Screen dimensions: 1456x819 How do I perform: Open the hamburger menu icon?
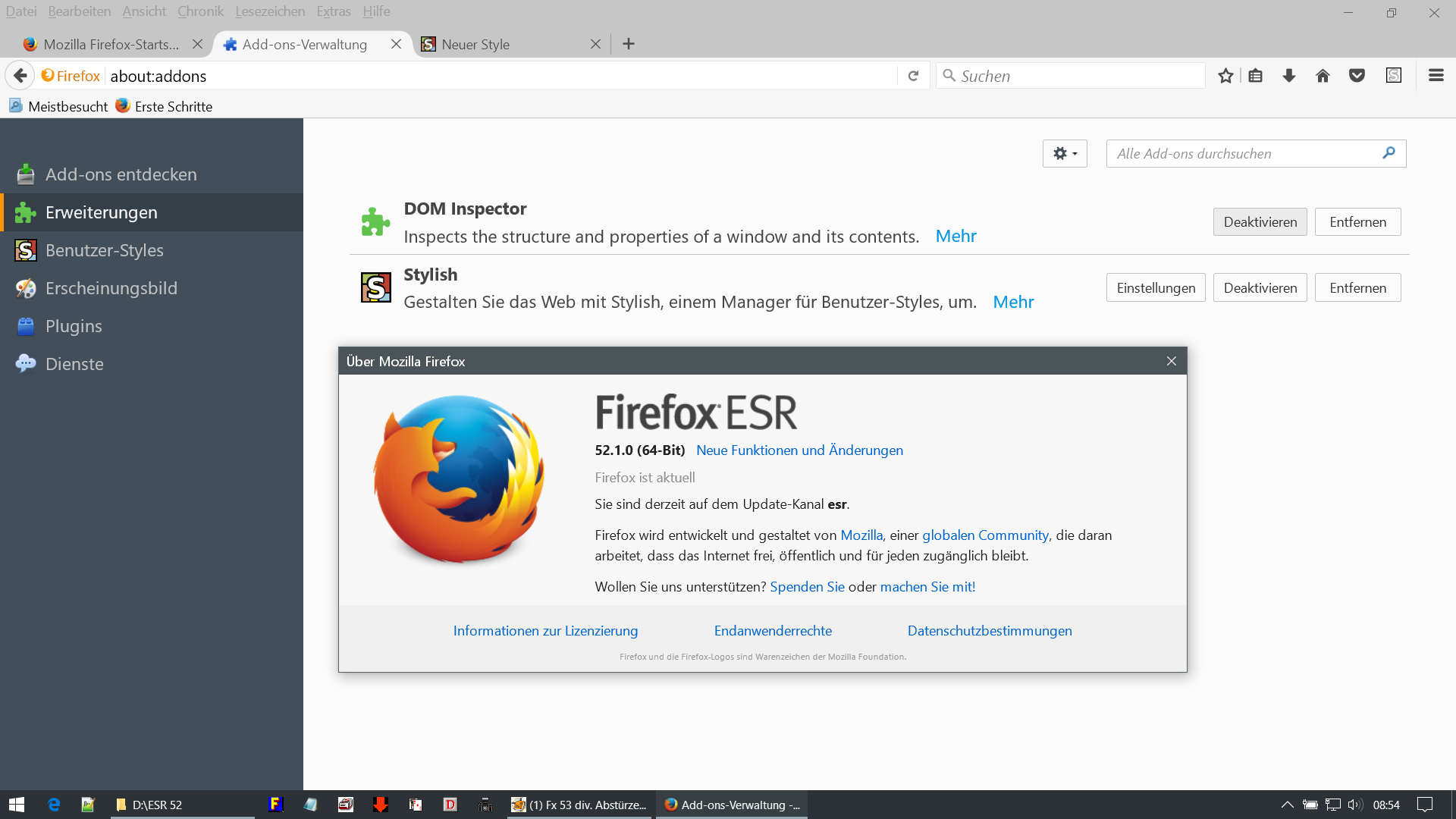(x=1436, y=76)
